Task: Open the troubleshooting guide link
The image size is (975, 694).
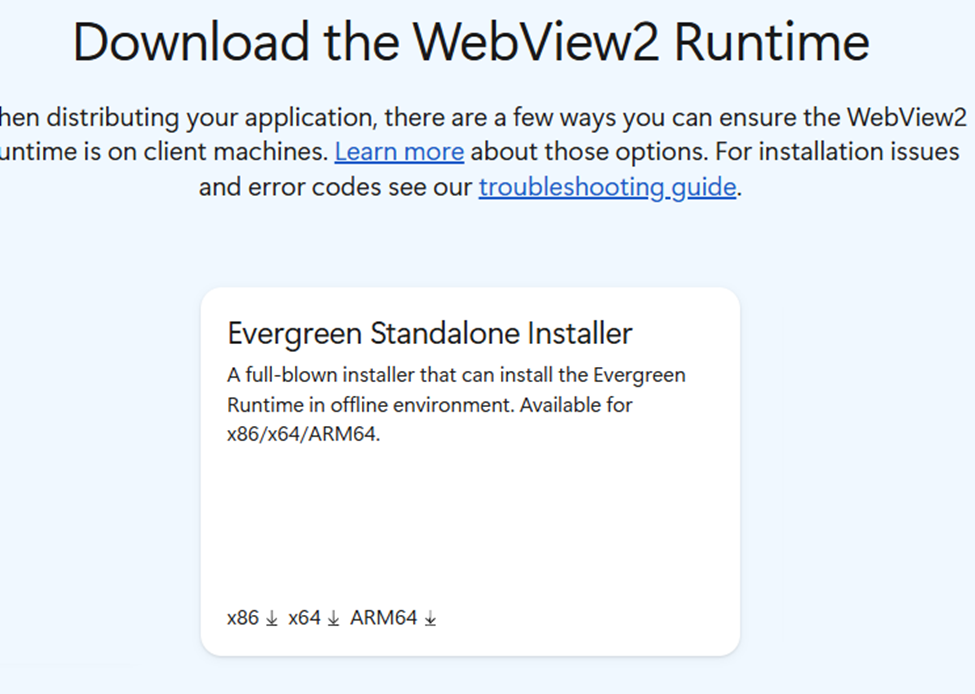Action: coord(608,187)
